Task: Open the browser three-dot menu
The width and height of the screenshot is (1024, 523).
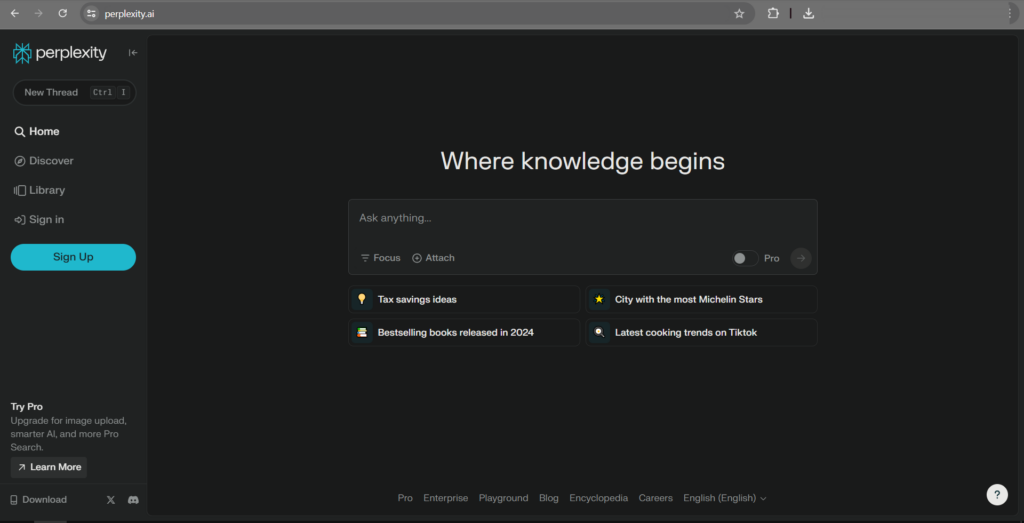Action: click(1010, 13)
